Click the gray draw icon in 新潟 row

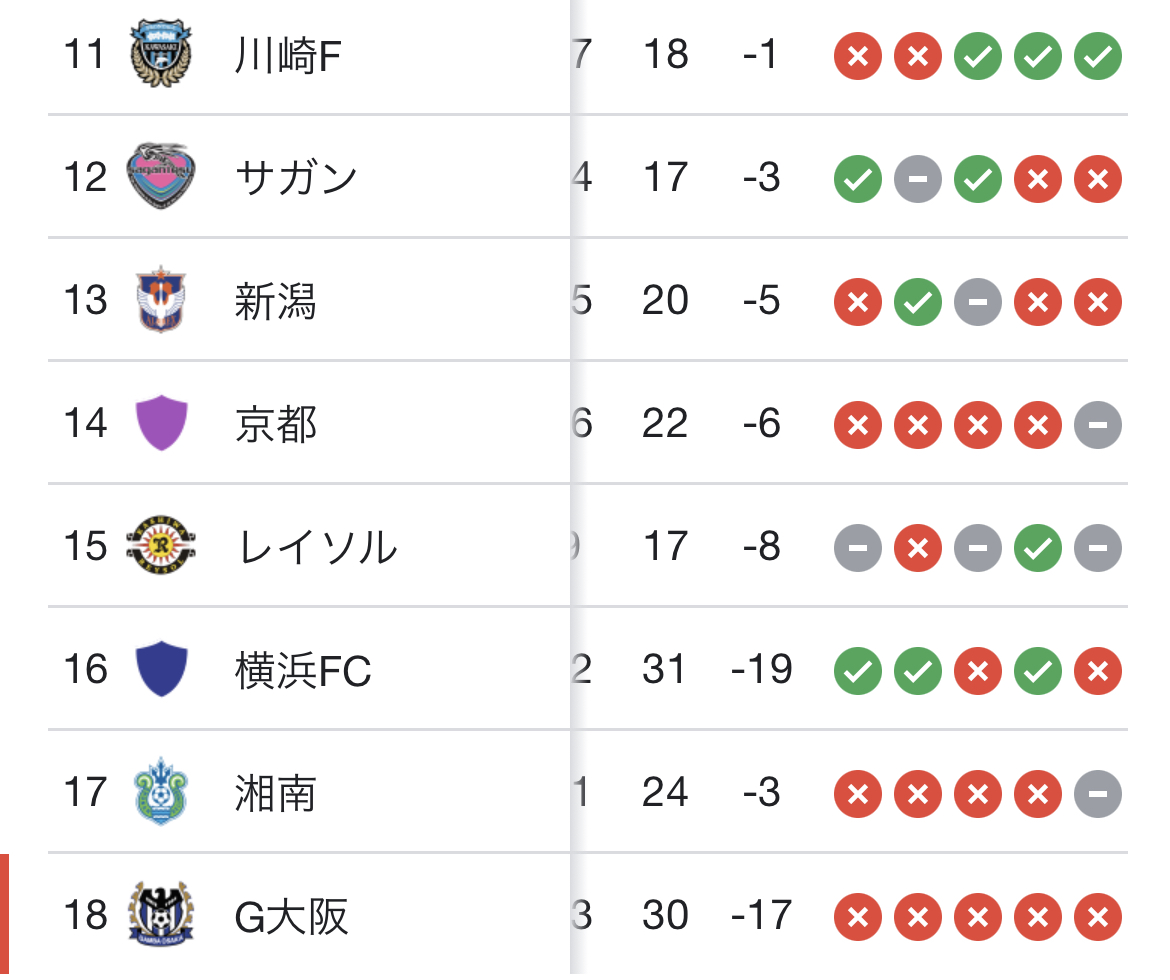[x=977, y=302]
